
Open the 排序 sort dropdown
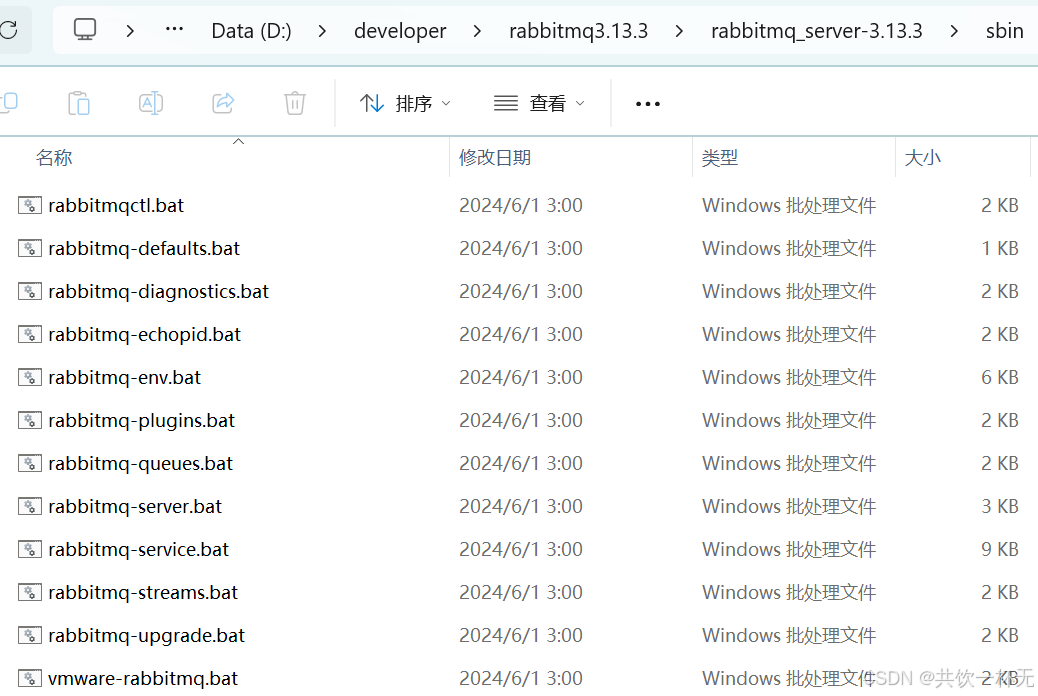pos(405,103)
